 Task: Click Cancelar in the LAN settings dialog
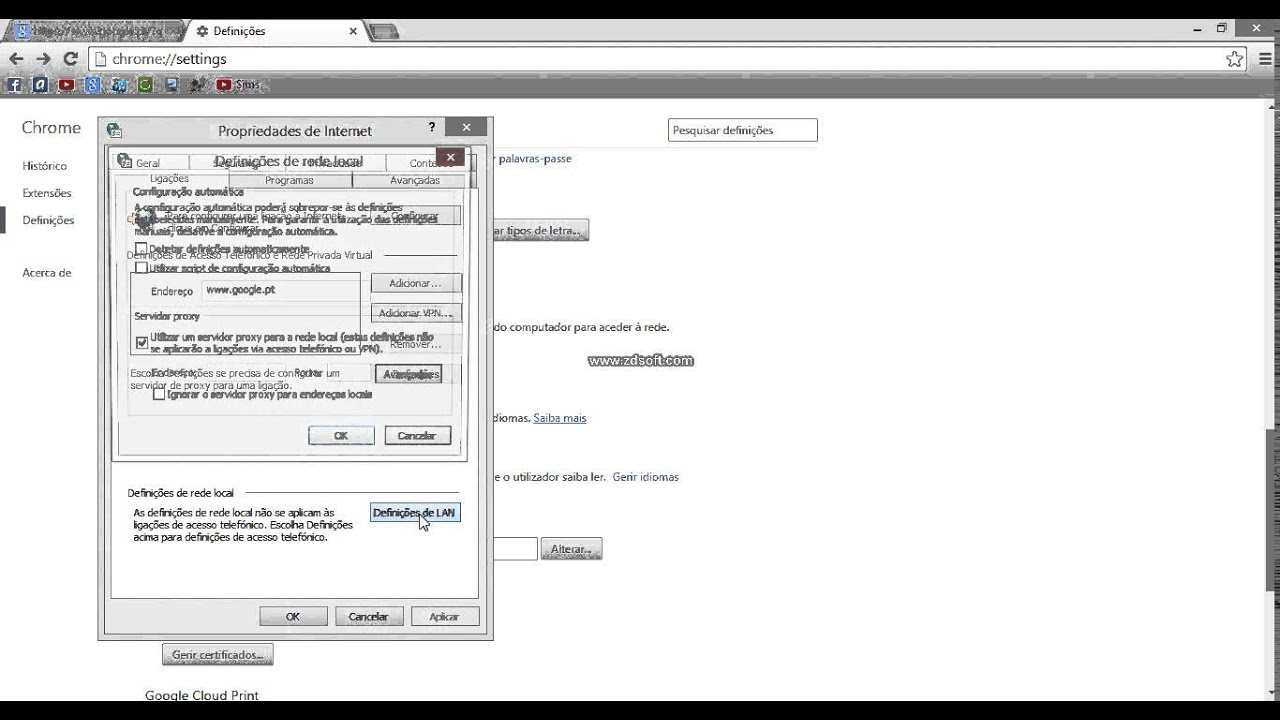[417, 435]
